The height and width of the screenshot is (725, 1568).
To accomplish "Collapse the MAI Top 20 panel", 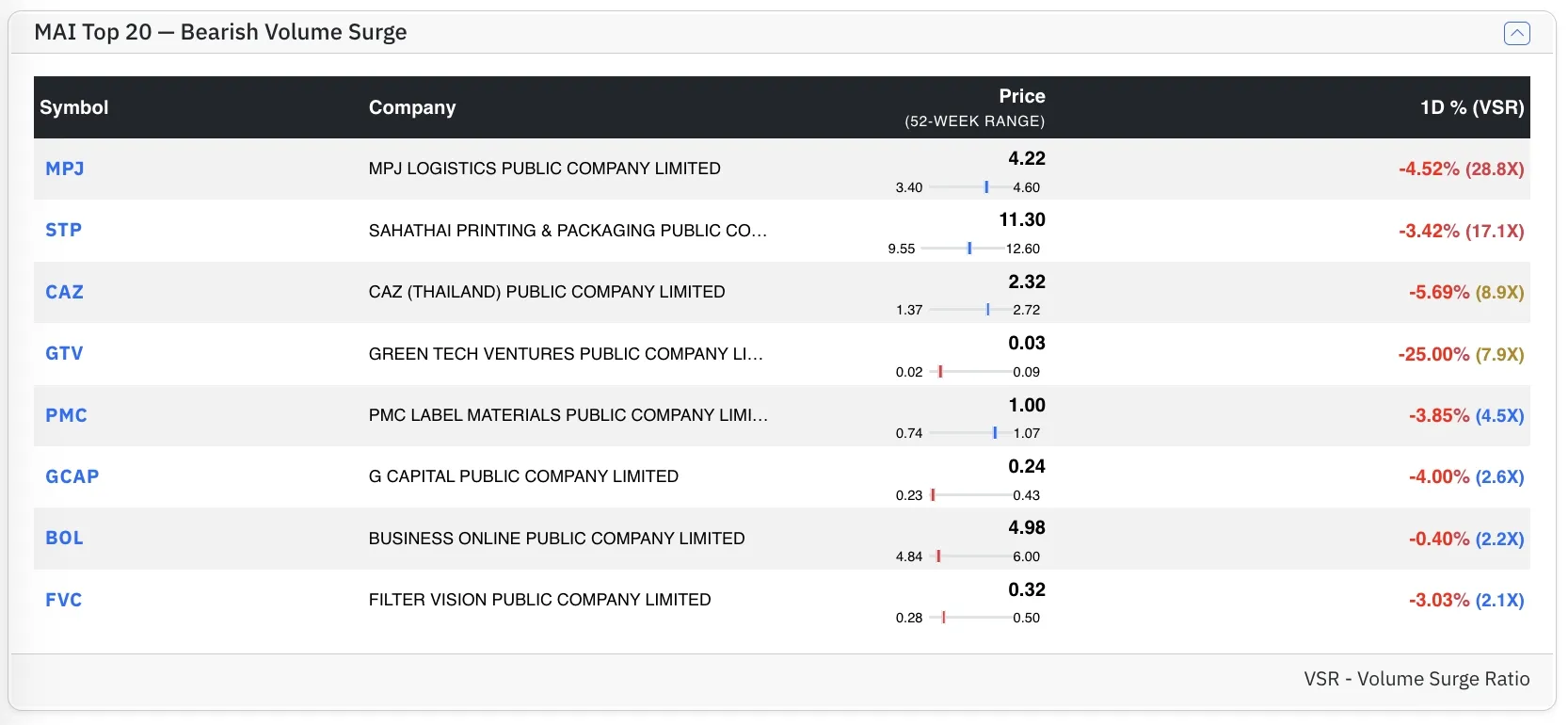I will tap(1516, 33).
